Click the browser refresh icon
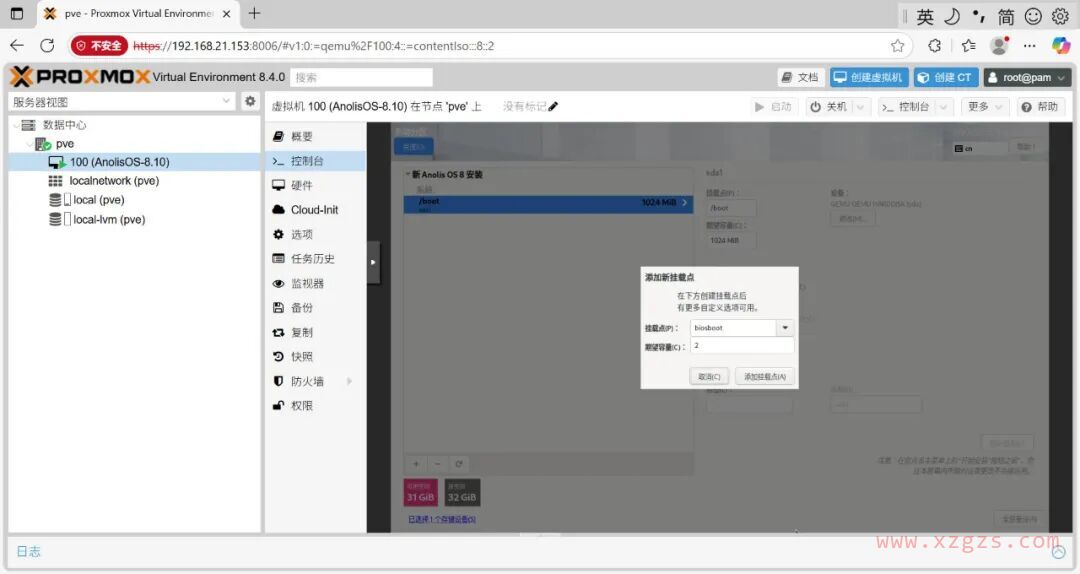Screen dimensions: 1080x574 (x=47, y=45)
